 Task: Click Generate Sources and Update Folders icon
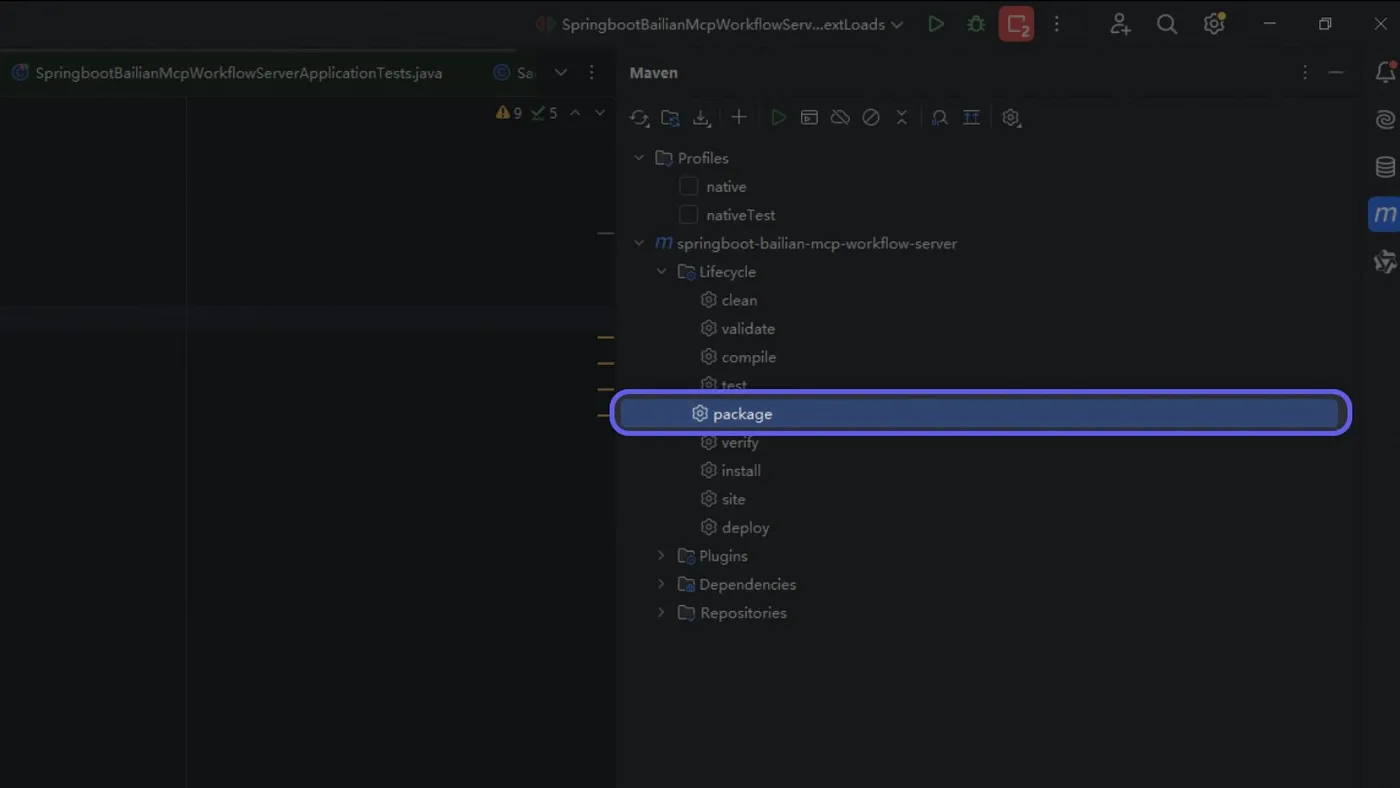[x=670, y=118]
